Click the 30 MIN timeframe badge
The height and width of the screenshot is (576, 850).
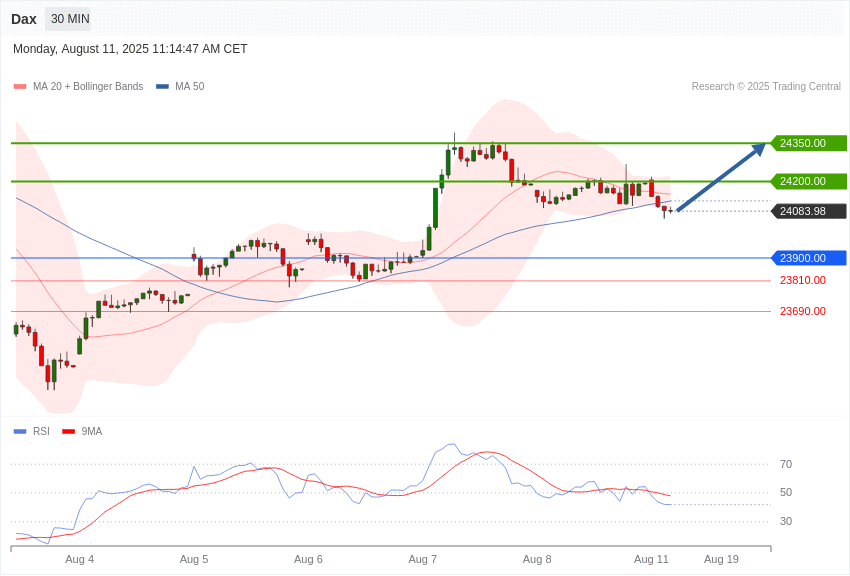coord(70,19)
